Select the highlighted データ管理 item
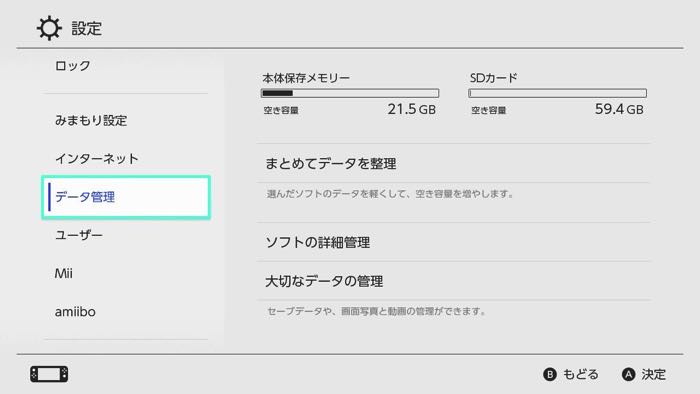This screenshot has width=700, height=394. (x=126, y=197)
